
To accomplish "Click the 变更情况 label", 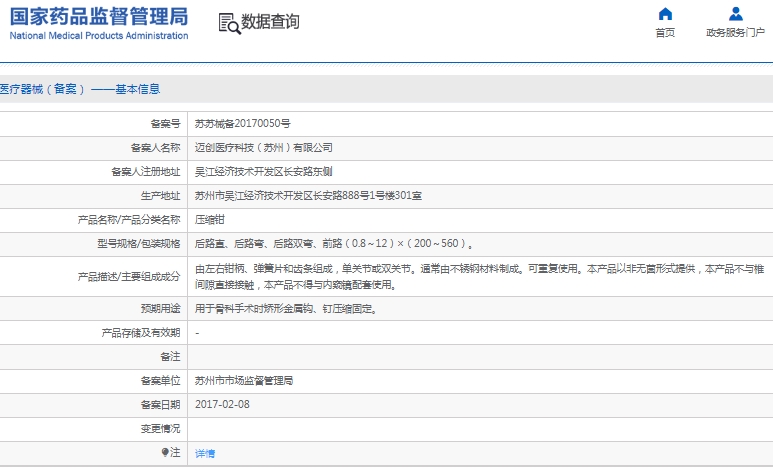I will 161,429.
